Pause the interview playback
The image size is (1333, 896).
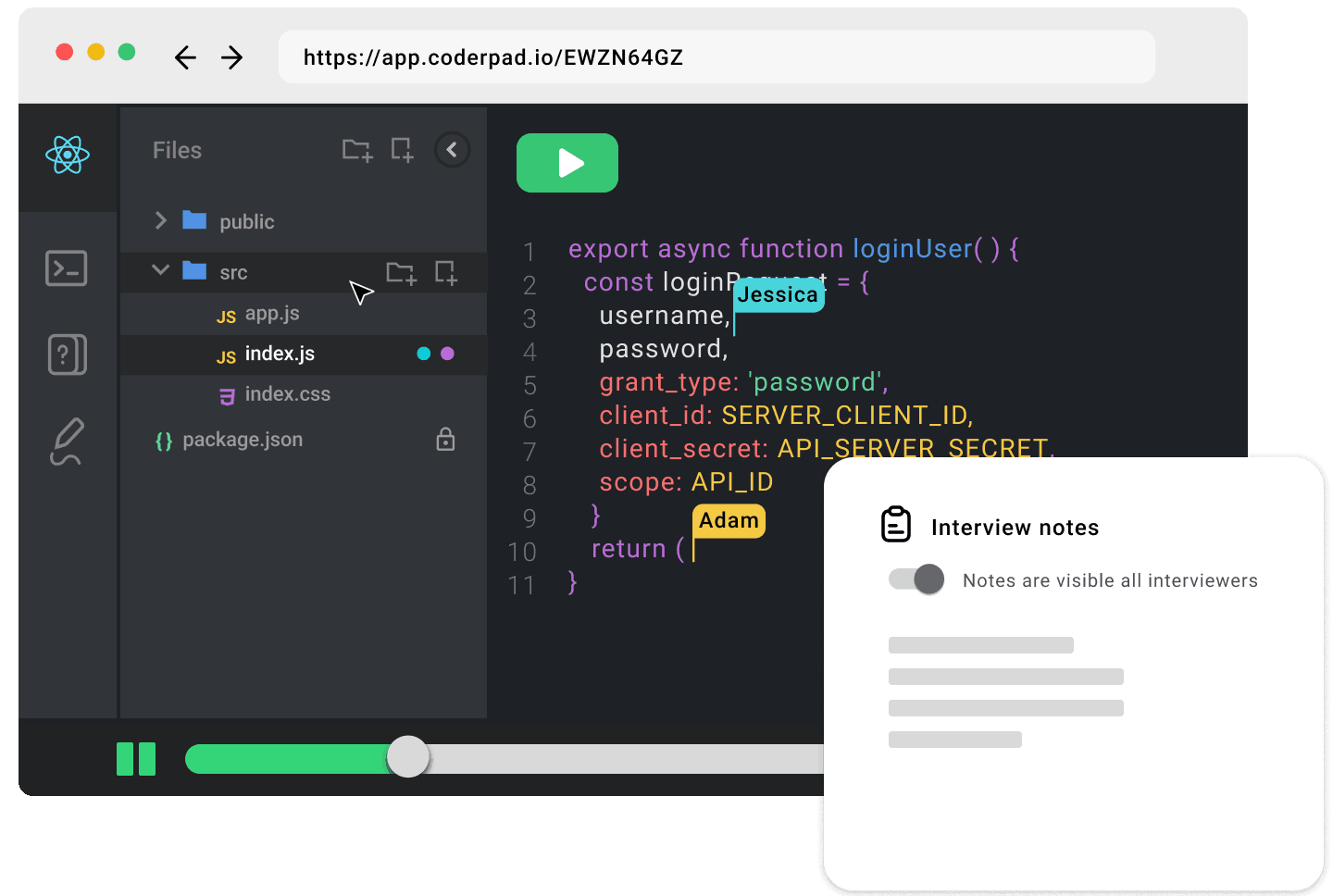pyautogui.click(x=136, y=759)
